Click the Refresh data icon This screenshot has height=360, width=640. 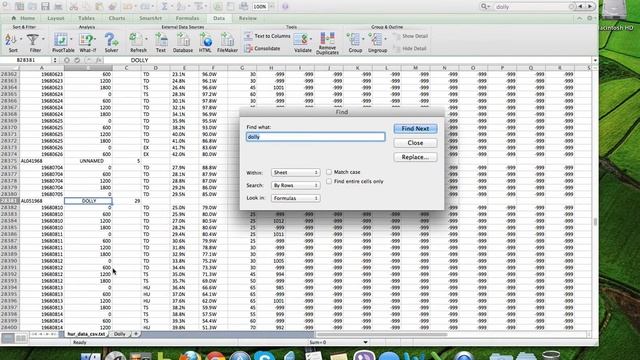click(x=136, y=40)
